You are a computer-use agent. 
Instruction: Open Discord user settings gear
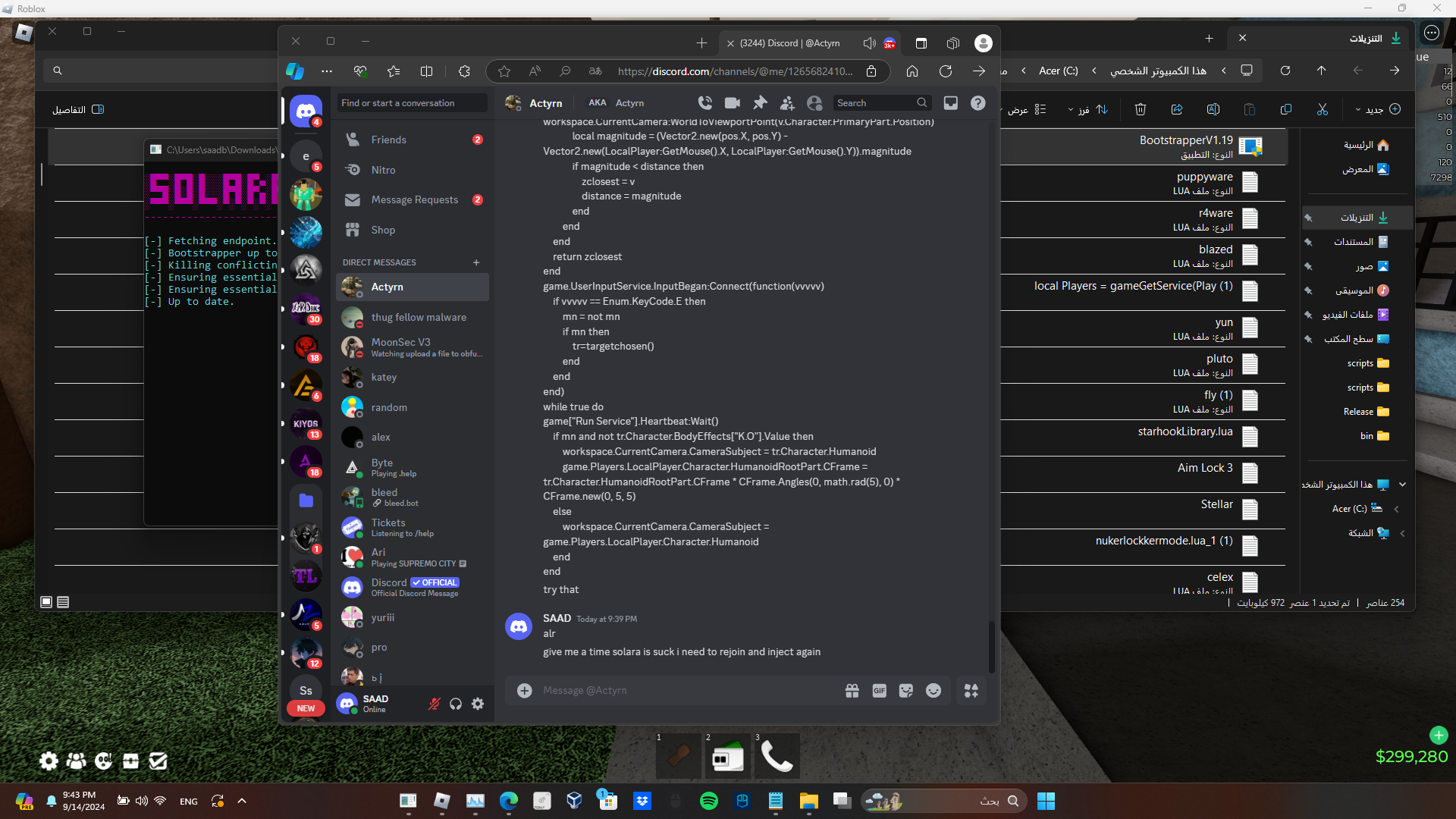(478, 704)
